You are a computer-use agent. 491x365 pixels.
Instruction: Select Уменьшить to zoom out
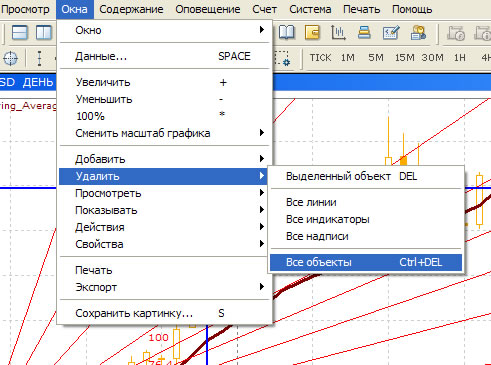point(164,99)
